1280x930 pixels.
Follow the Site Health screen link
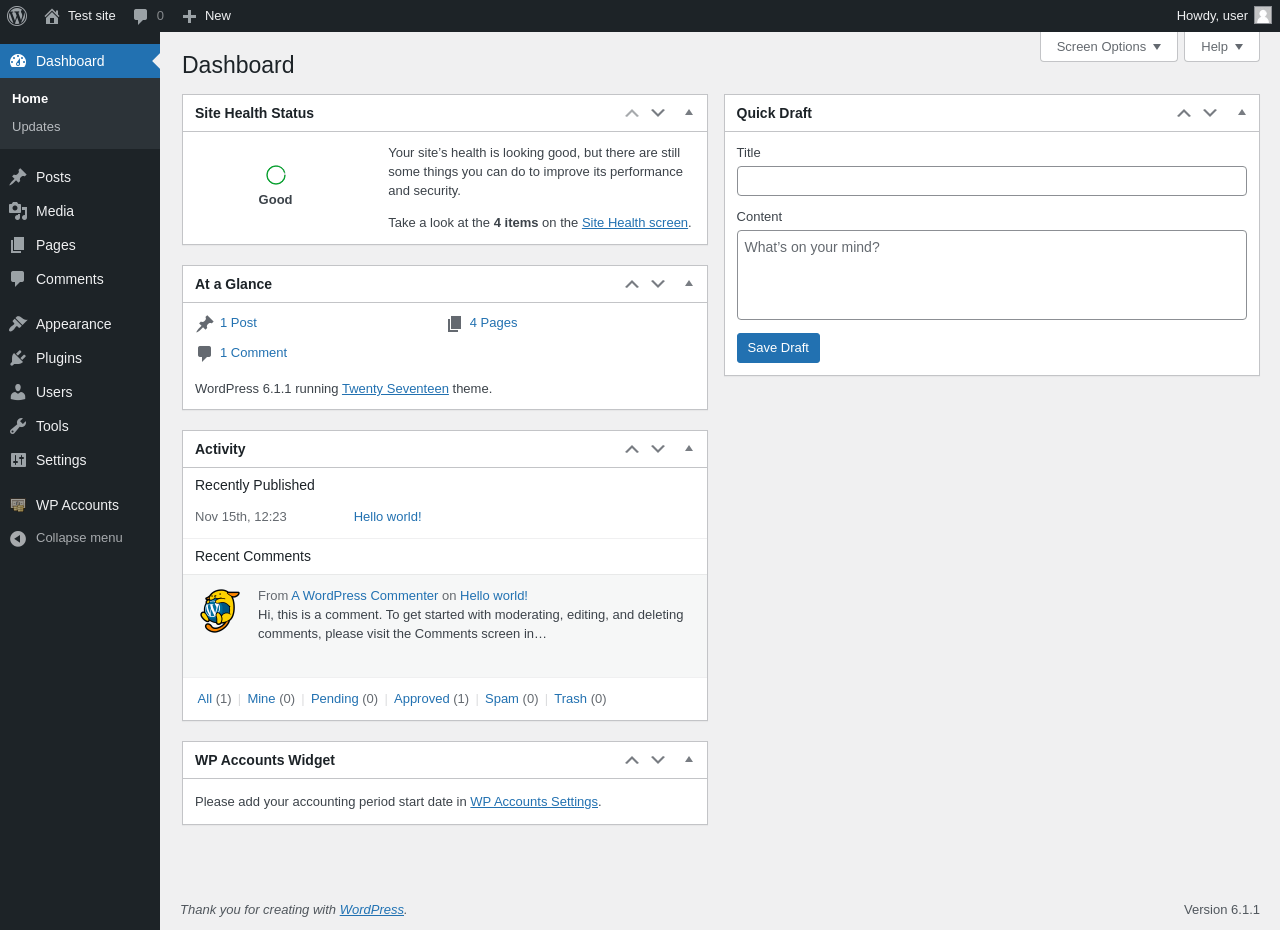(x=634, y=223)
